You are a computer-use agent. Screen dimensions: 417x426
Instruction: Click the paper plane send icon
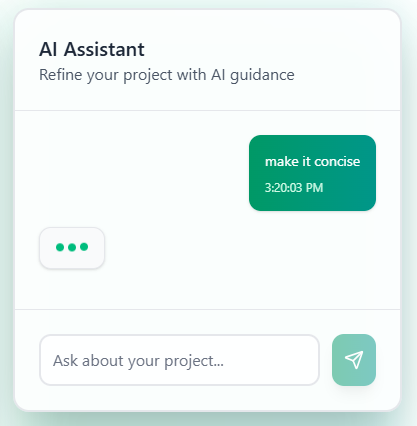click(x=354, y=360)
